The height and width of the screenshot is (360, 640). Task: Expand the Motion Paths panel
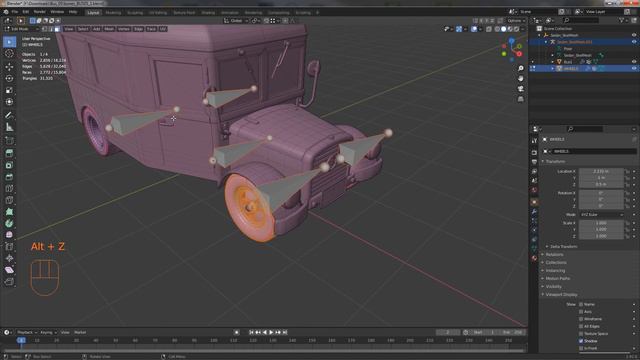tap(558, 278)
